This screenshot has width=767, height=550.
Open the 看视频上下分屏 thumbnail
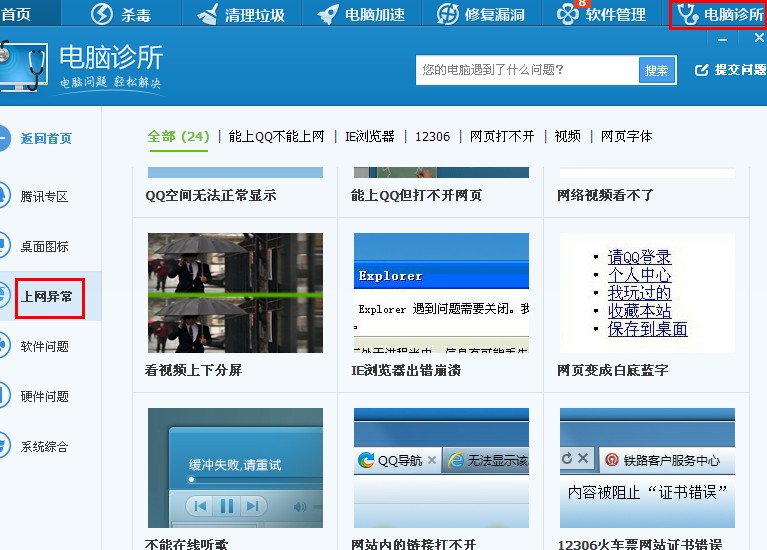pyautogui.click(x=235, y=293)
